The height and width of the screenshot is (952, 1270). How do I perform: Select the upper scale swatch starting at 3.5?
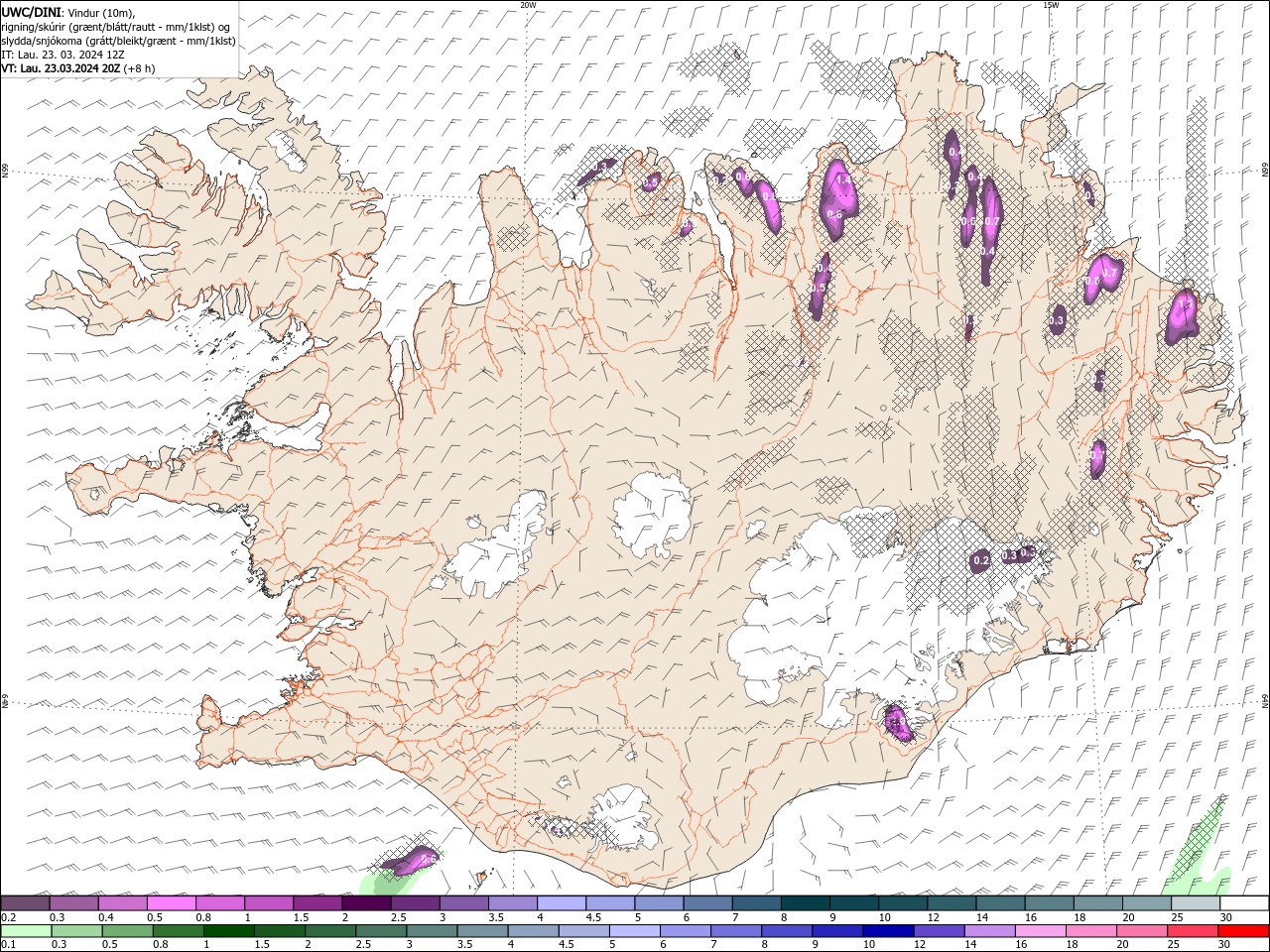tap(513, 902)
